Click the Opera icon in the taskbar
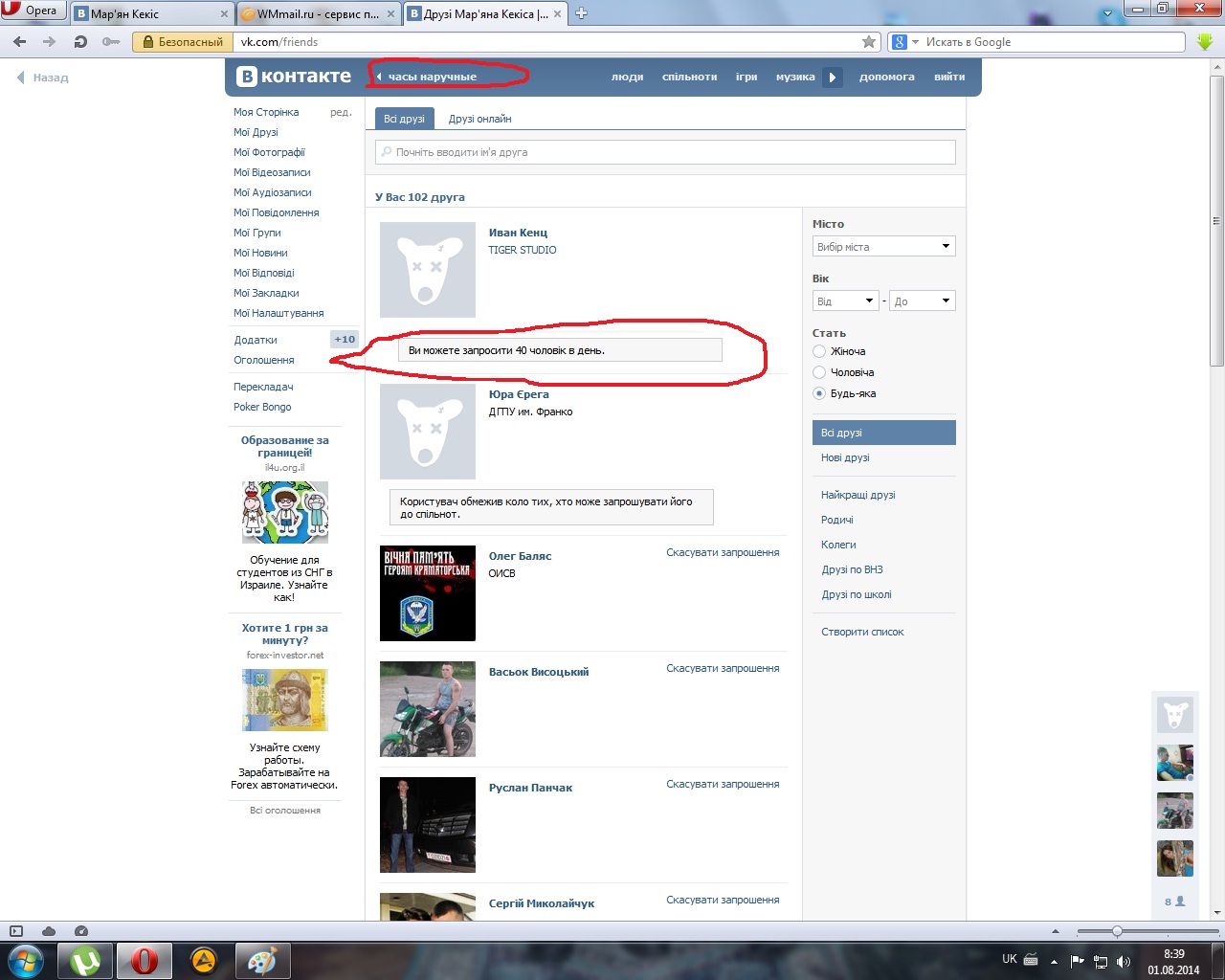The image size is (1225, 980). pos(145,961)
